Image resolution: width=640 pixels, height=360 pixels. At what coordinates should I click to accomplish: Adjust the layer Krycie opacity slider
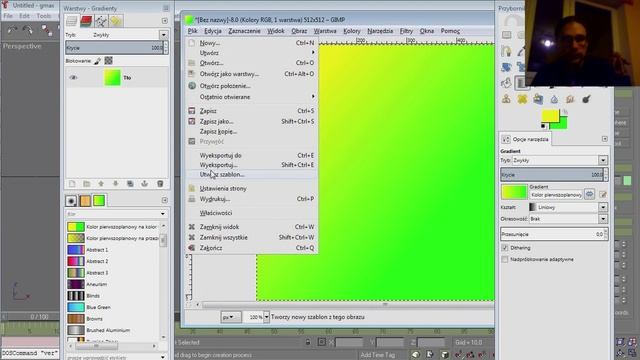coord(116,48)
